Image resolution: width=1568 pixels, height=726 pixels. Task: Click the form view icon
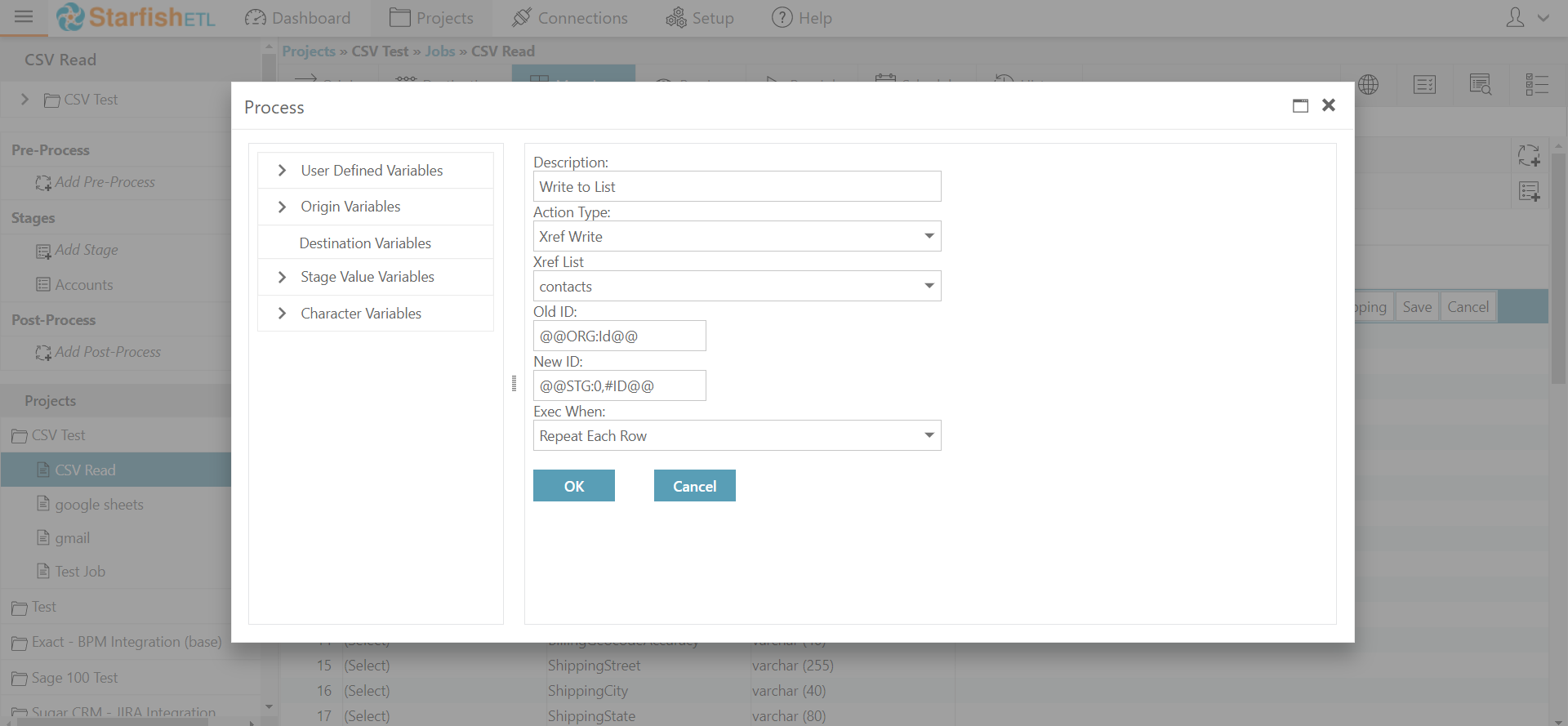[x=1424, y=84]
